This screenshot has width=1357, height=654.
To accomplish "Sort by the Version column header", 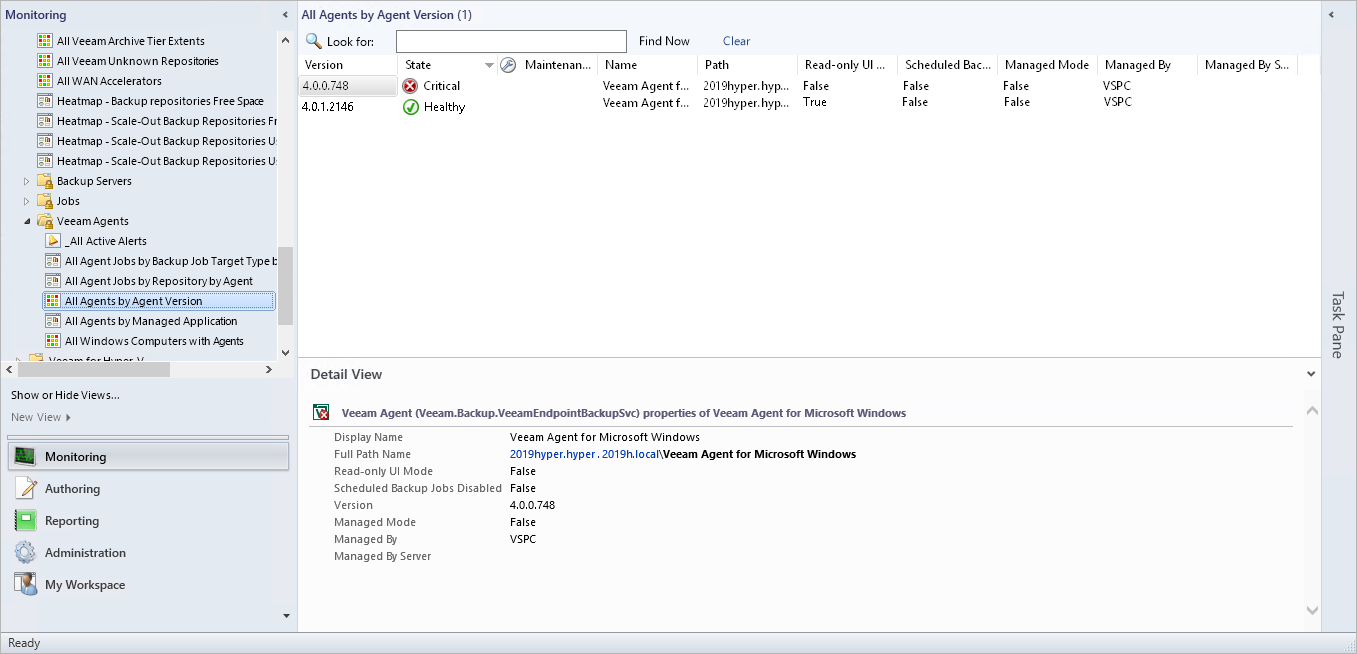I will tap(348, 65).
